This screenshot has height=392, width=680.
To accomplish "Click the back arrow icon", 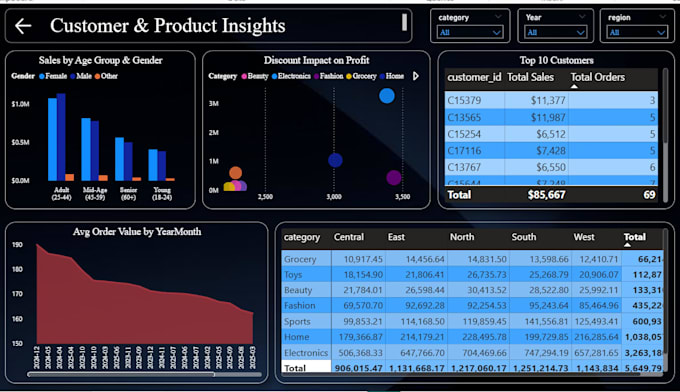I will [x=23, y=26].
